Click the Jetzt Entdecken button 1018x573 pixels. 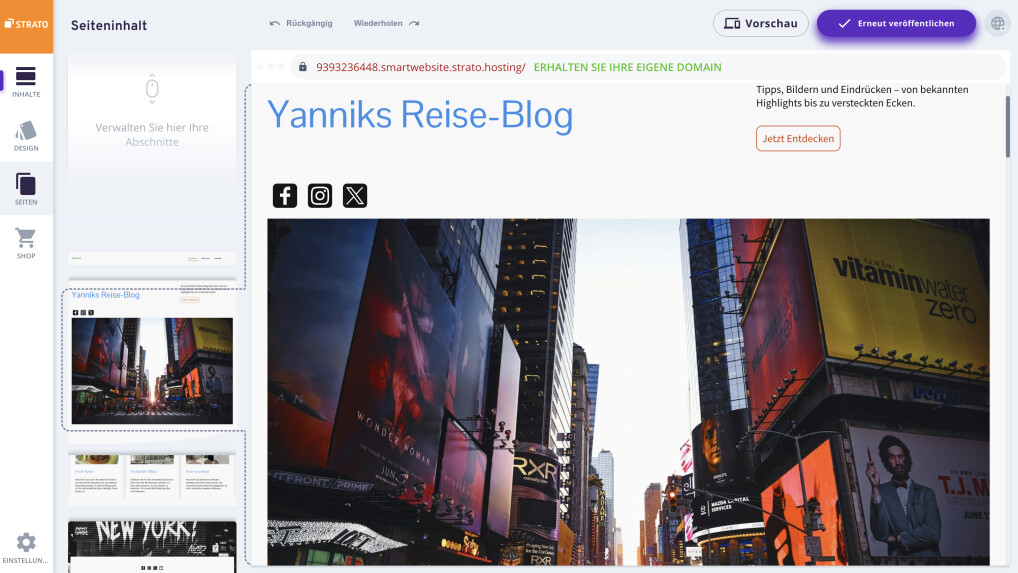click(798, 139)
